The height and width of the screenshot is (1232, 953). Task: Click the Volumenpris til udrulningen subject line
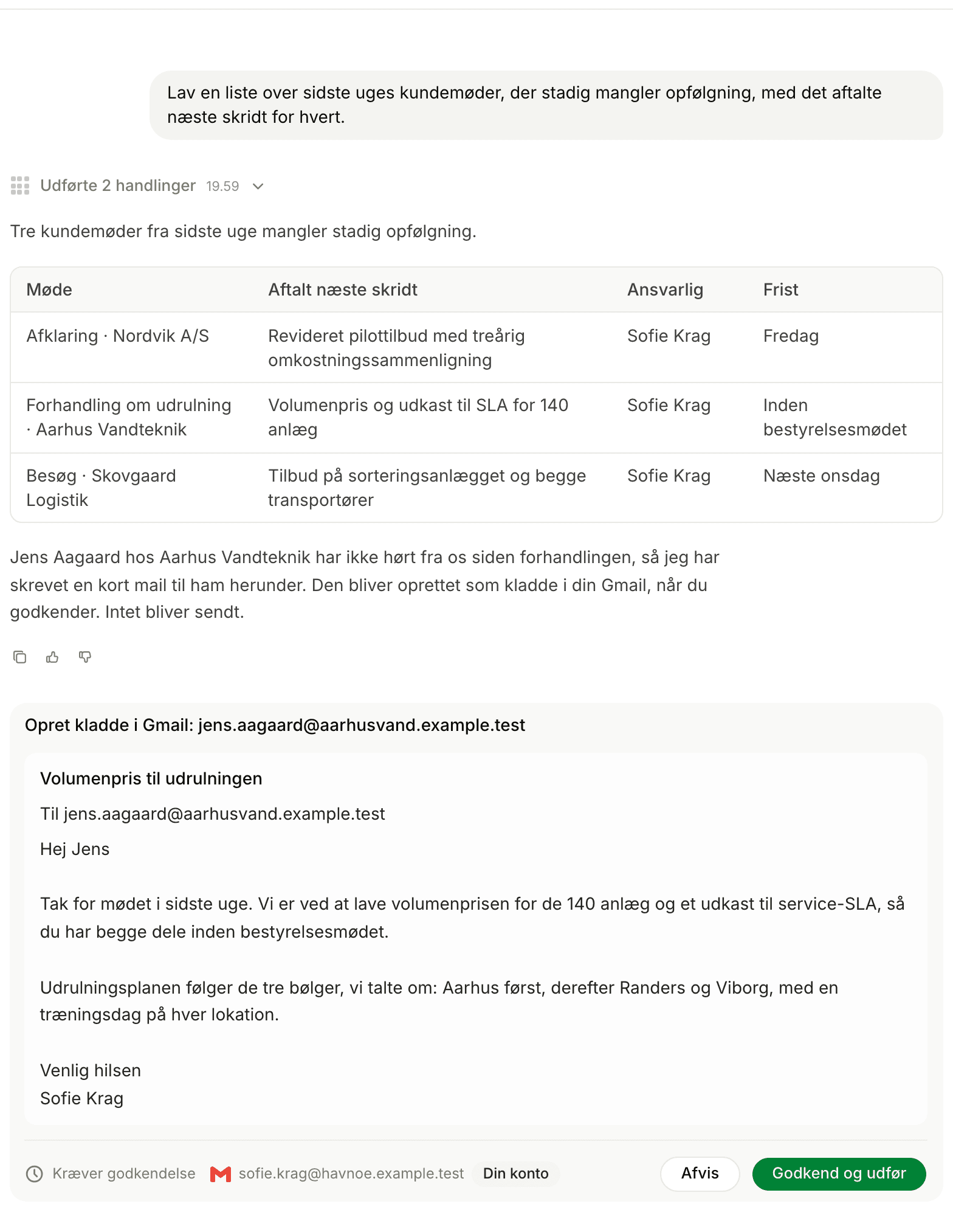pos(151,778)
